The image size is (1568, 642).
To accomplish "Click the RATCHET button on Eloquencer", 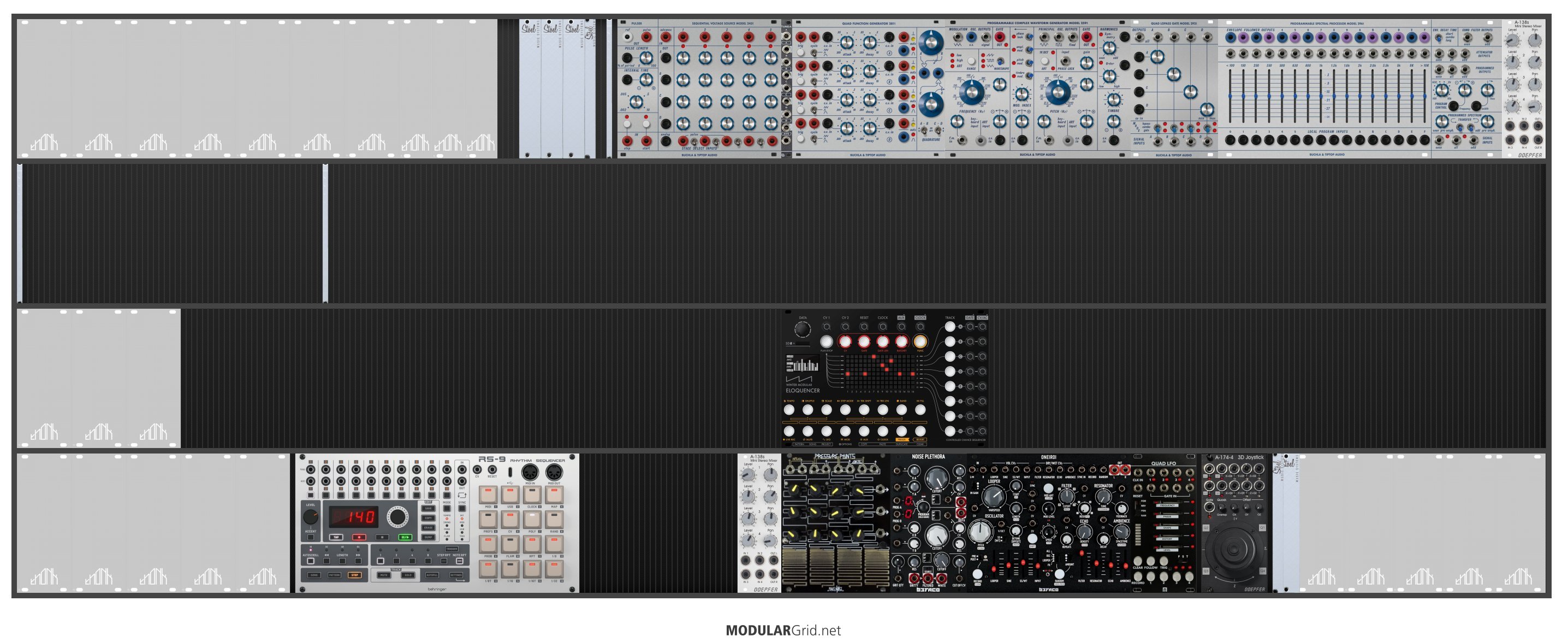I will [x=901, y=341].
